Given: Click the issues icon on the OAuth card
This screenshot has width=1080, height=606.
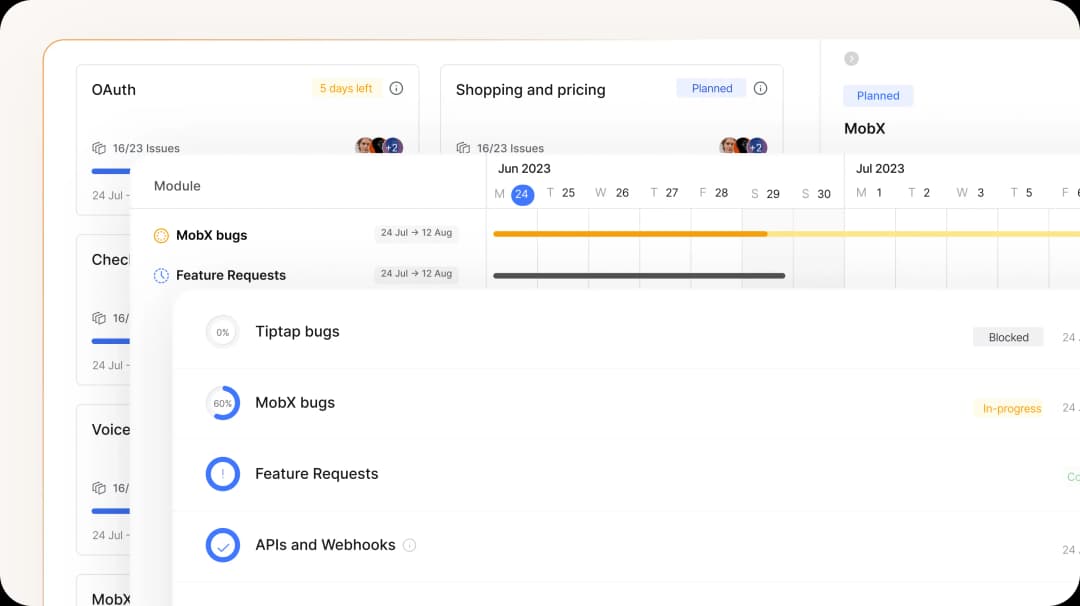Looking at the screenshot, I should [x=97, y=147].
